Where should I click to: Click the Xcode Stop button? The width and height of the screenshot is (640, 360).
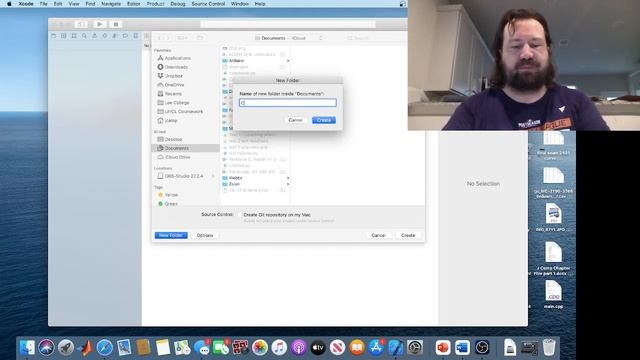[116, 24]
